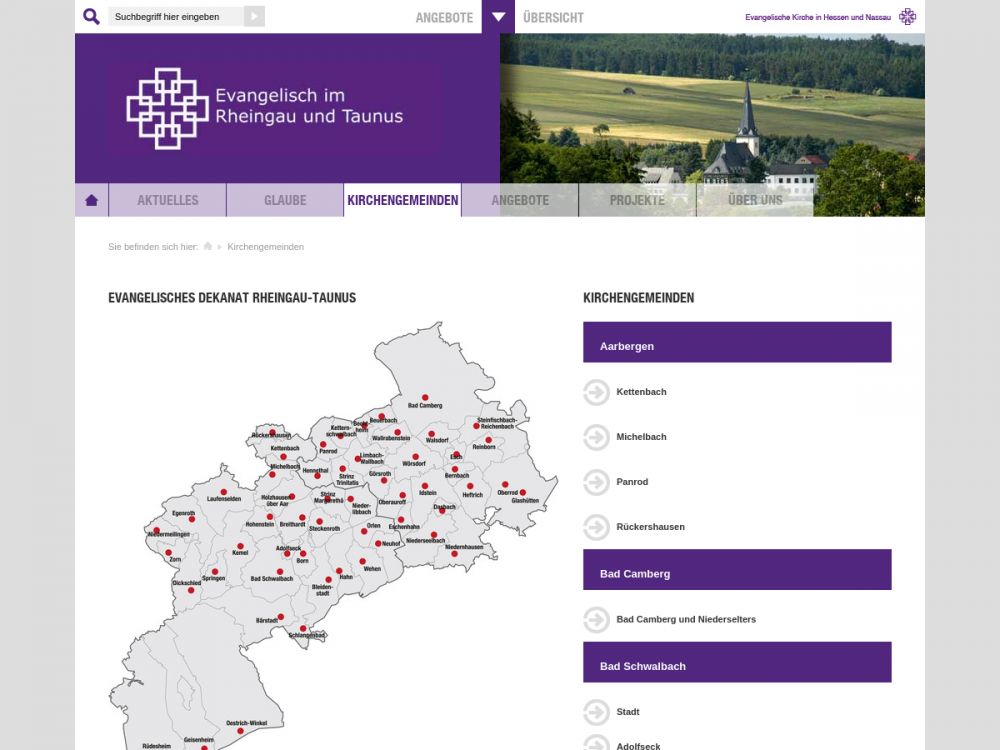Select Bad Camberg dot on the map

tap(425, 397)
